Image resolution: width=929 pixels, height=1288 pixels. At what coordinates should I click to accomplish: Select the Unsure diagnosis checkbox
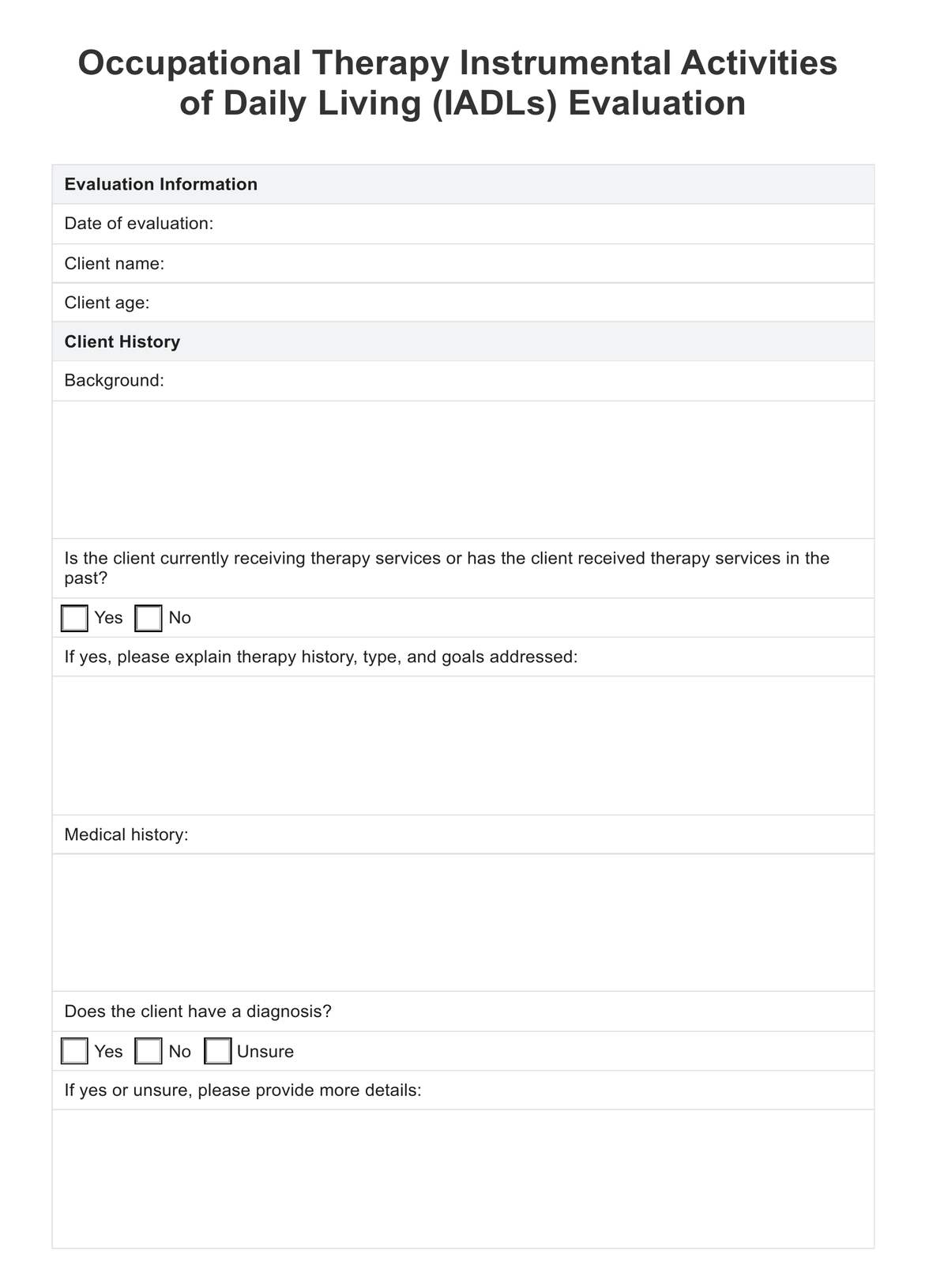tap(218, 1051)
